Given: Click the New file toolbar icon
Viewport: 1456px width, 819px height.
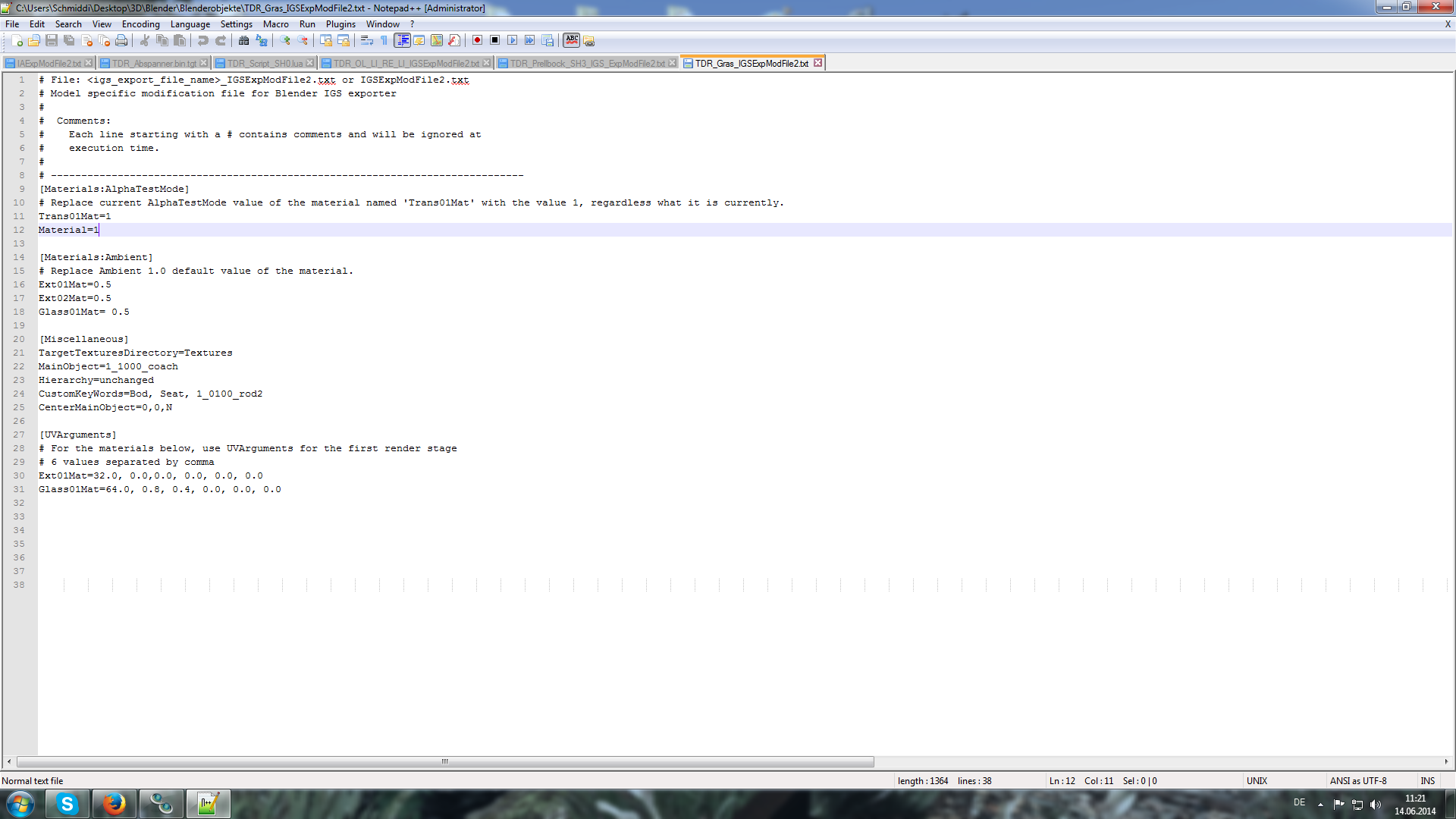Looking at the screenshot, I should point(17,40).
